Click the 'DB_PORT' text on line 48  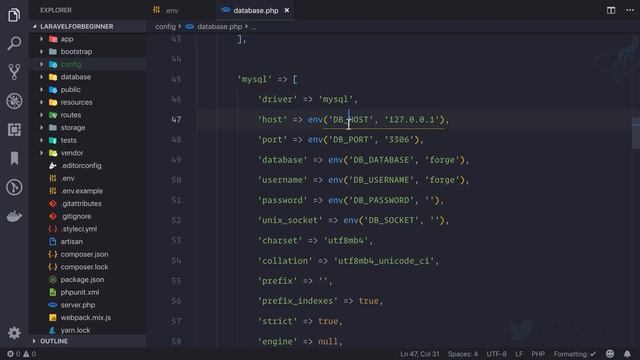pyautogui.click(x=351, y=140)
